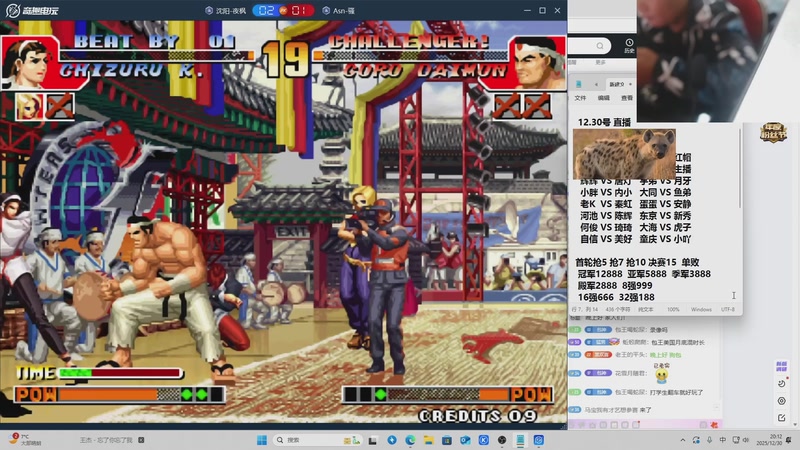800x450 pixels.
Task: Click Chizuru's portrait in the game
Action: pyautogui.click(x=29, y=62)
